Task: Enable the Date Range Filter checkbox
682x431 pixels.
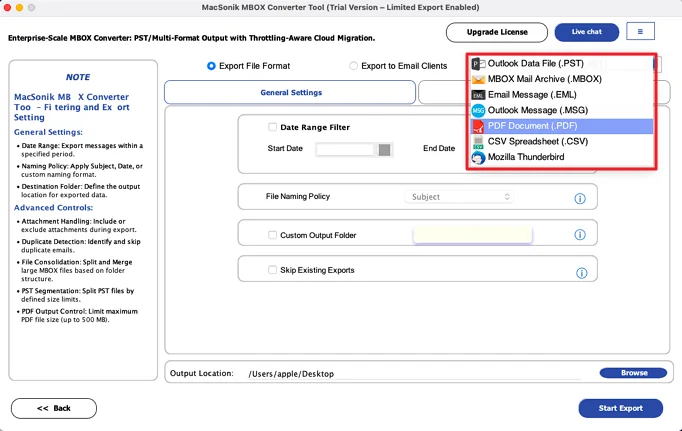Action: click(272, 127)
